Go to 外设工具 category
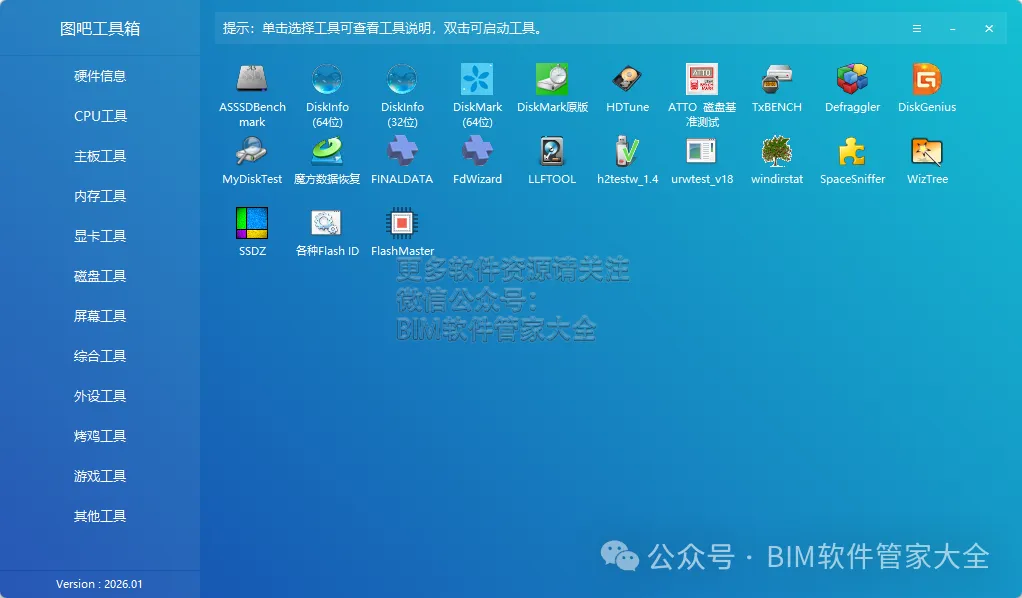This screenshot has width=1022, height=598. pos(100,396)
